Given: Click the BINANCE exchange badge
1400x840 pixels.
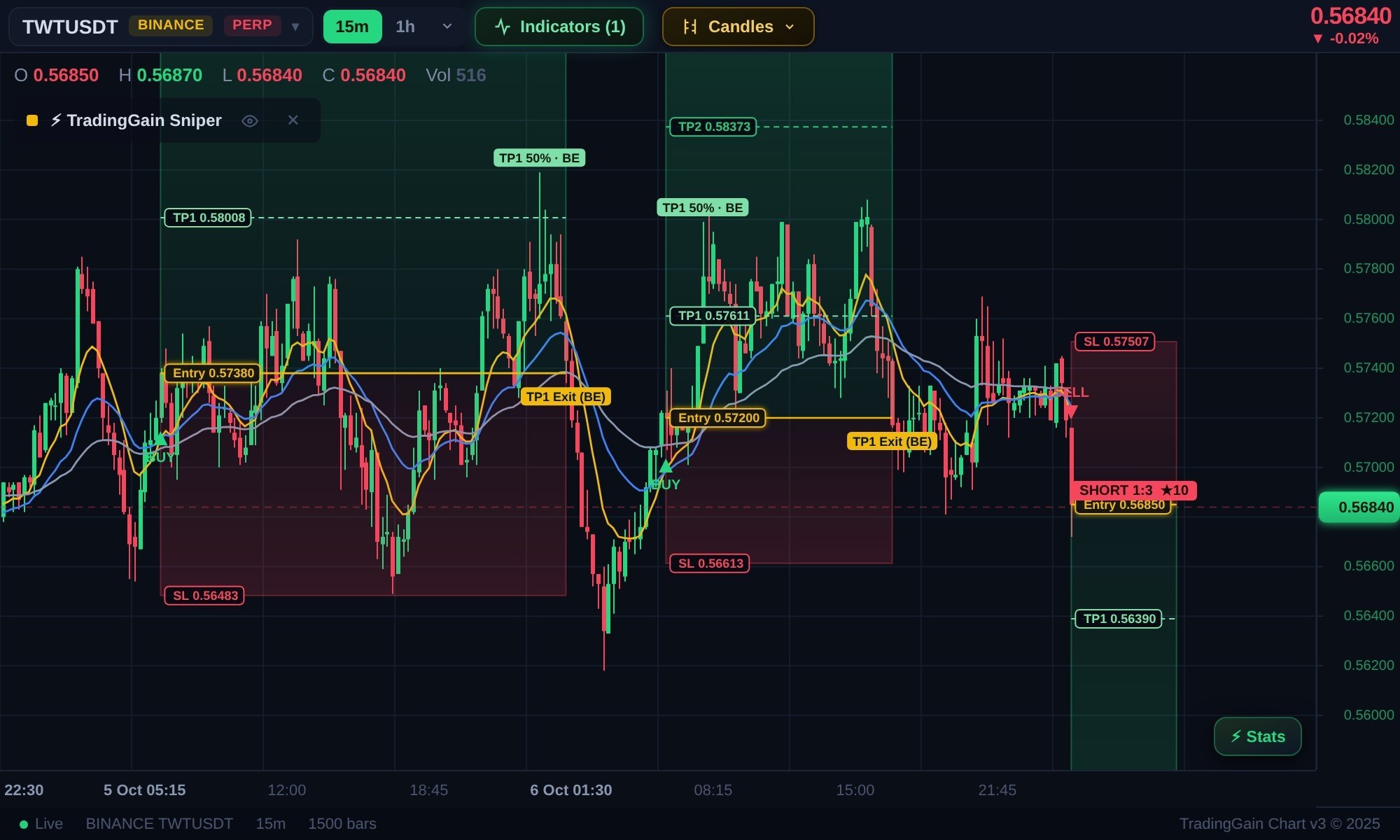Looking at the screenshot, I should (x=171, y=25).
